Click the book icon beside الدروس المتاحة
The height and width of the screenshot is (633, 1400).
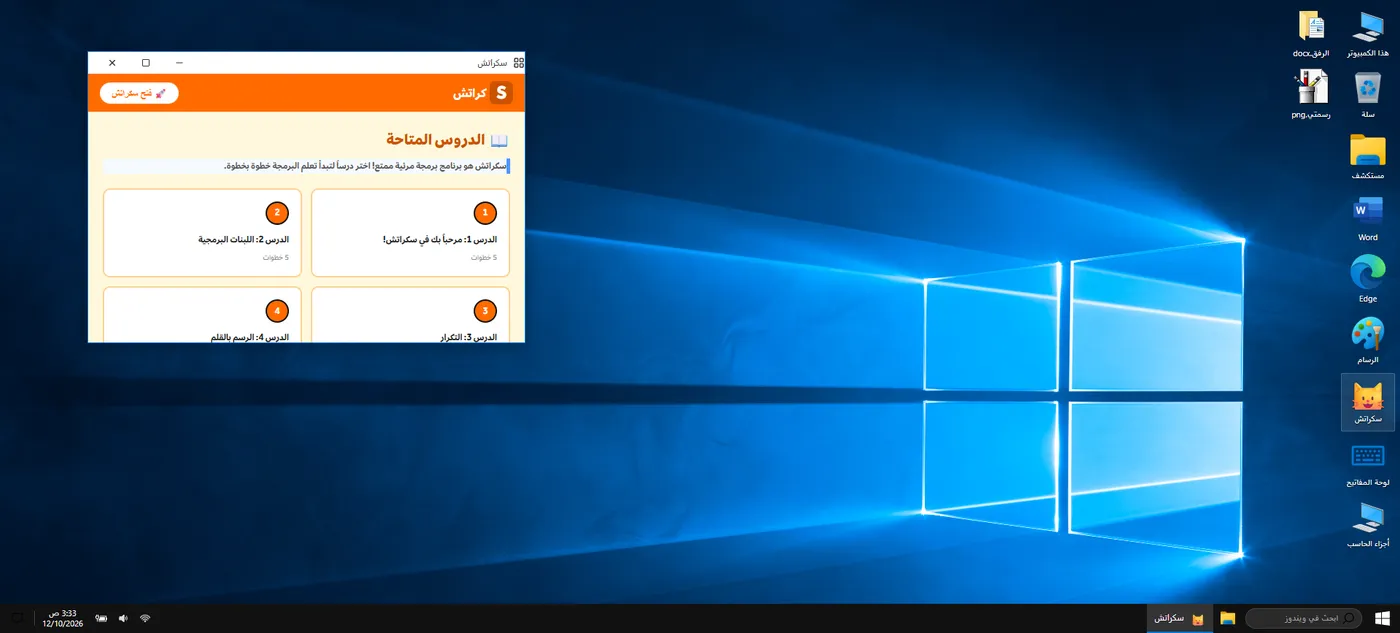coord(500,140)
